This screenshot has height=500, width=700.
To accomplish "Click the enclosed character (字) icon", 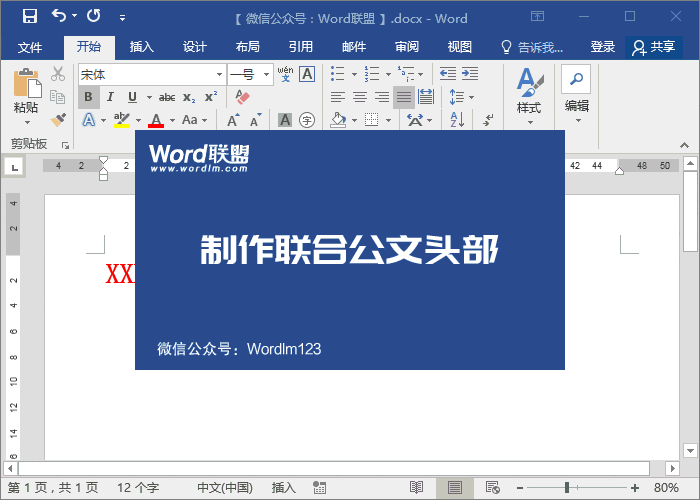I will (307, 120).
